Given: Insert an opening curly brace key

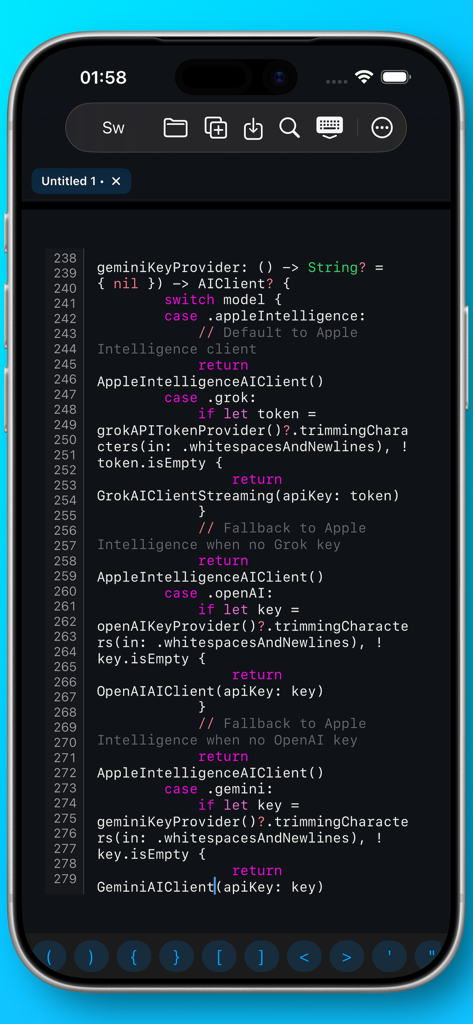Looking at the screenshot, I should 134,957.
